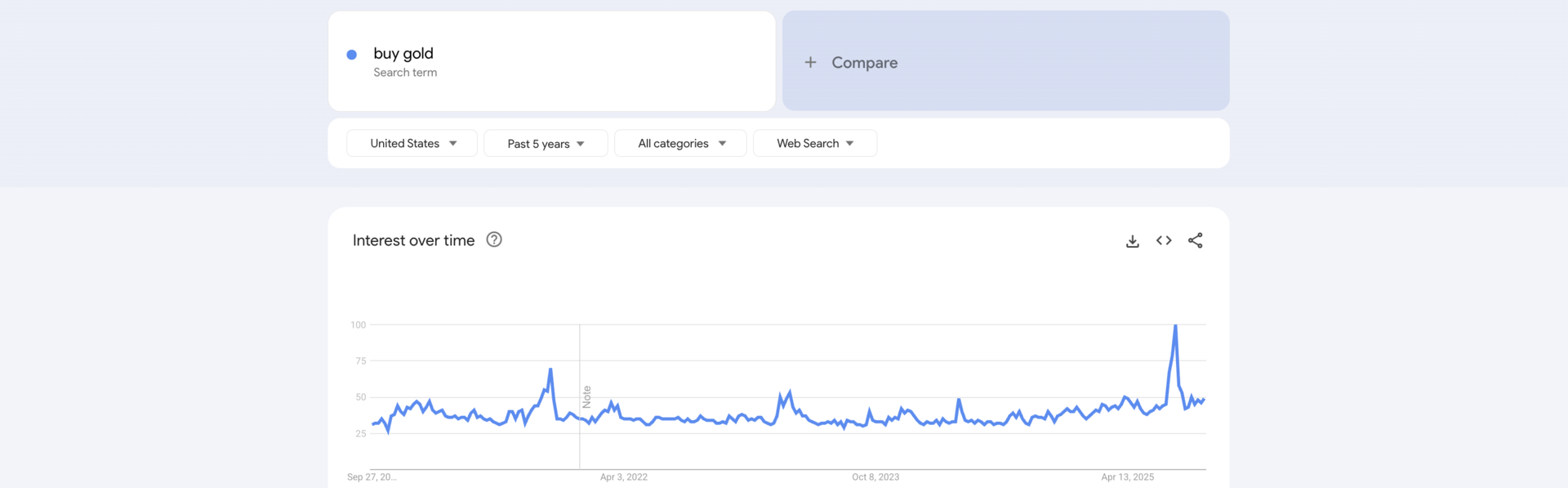The height and width of the screenshot is (488, 1568).
Task: Expand the All categories dropdown
Action: (679, 143)
